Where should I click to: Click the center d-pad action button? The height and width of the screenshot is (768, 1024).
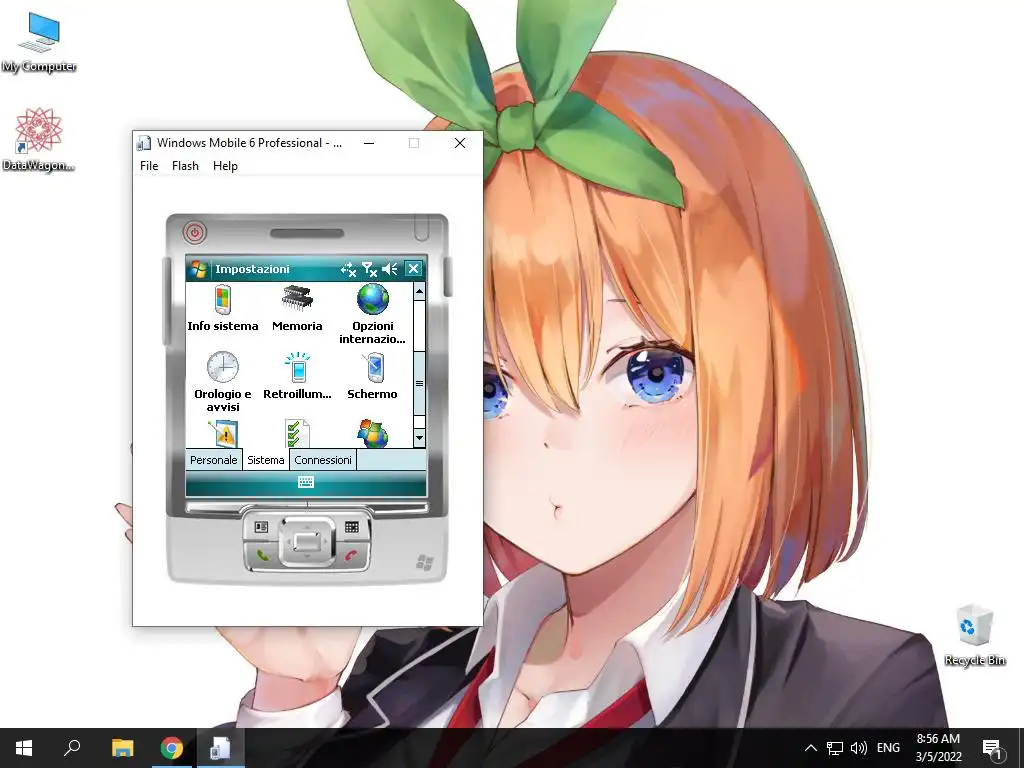[307, 541]
